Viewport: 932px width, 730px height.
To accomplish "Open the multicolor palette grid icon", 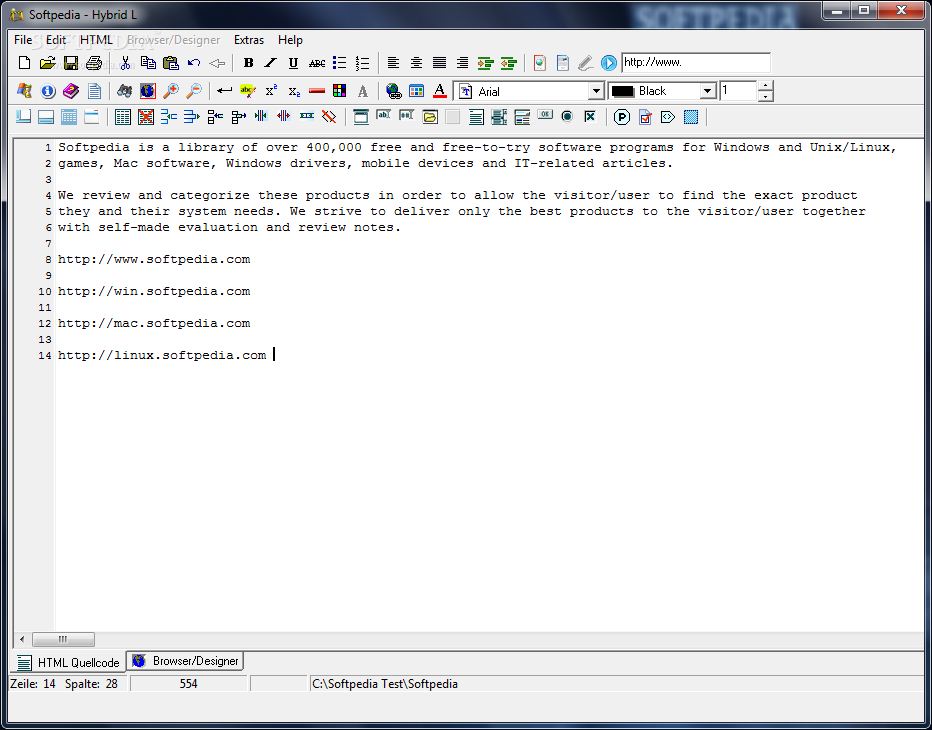I will click(x=339, y=91).
